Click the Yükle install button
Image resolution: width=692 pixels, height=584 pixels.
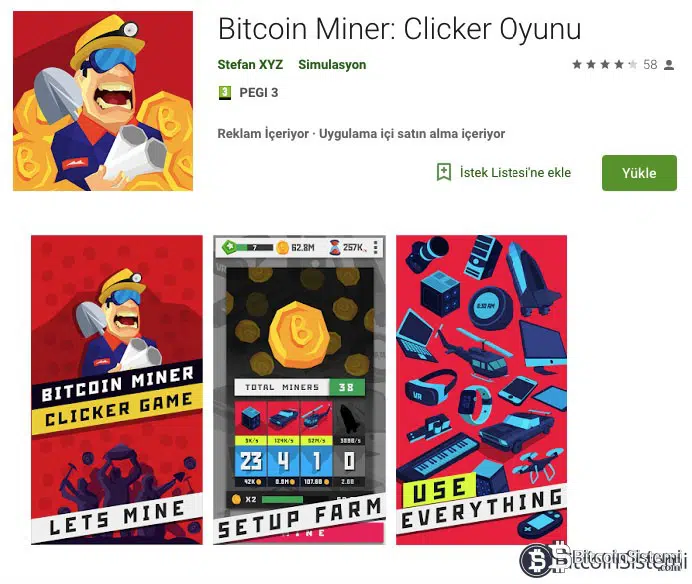tap(639, 173)
